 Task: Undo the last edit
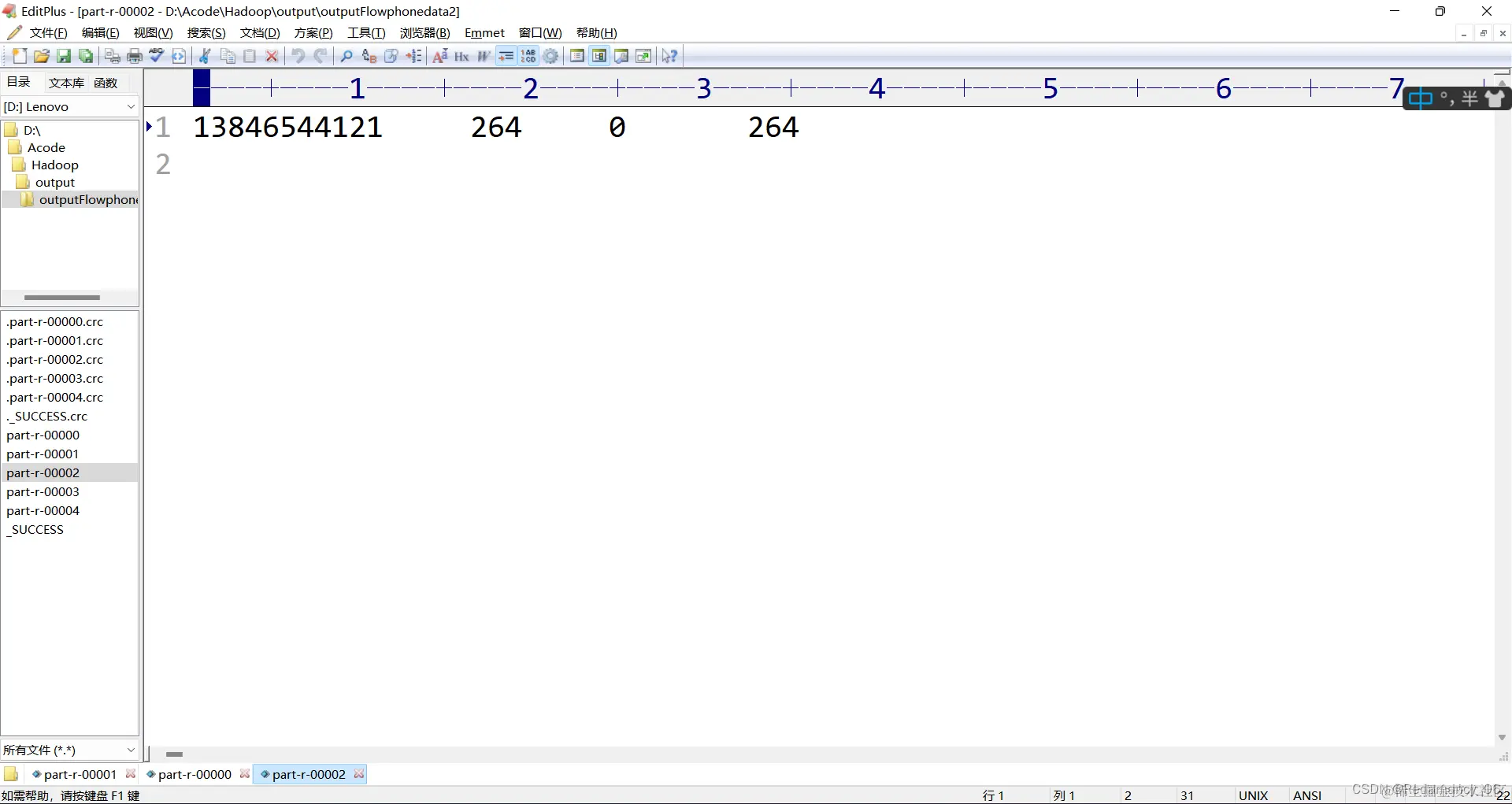(298, 56)
